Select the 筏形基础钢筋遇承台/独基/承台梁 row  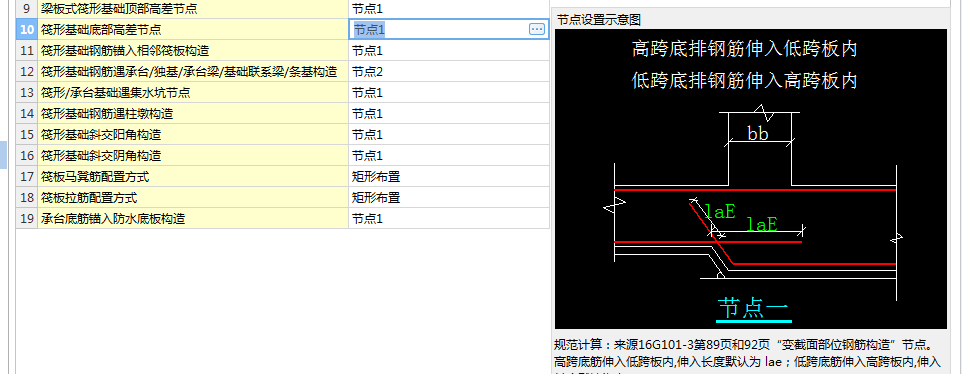point(193,71)
